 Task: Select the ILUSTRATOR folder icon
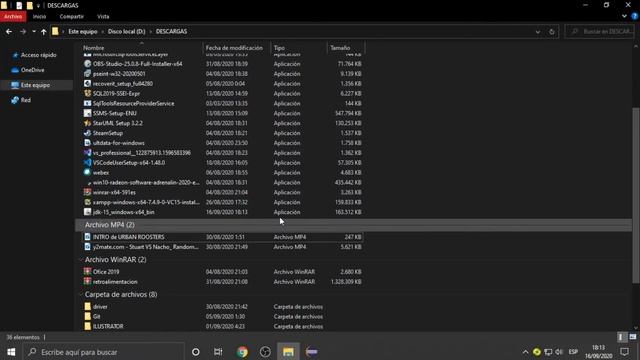[x=87, y=326]
